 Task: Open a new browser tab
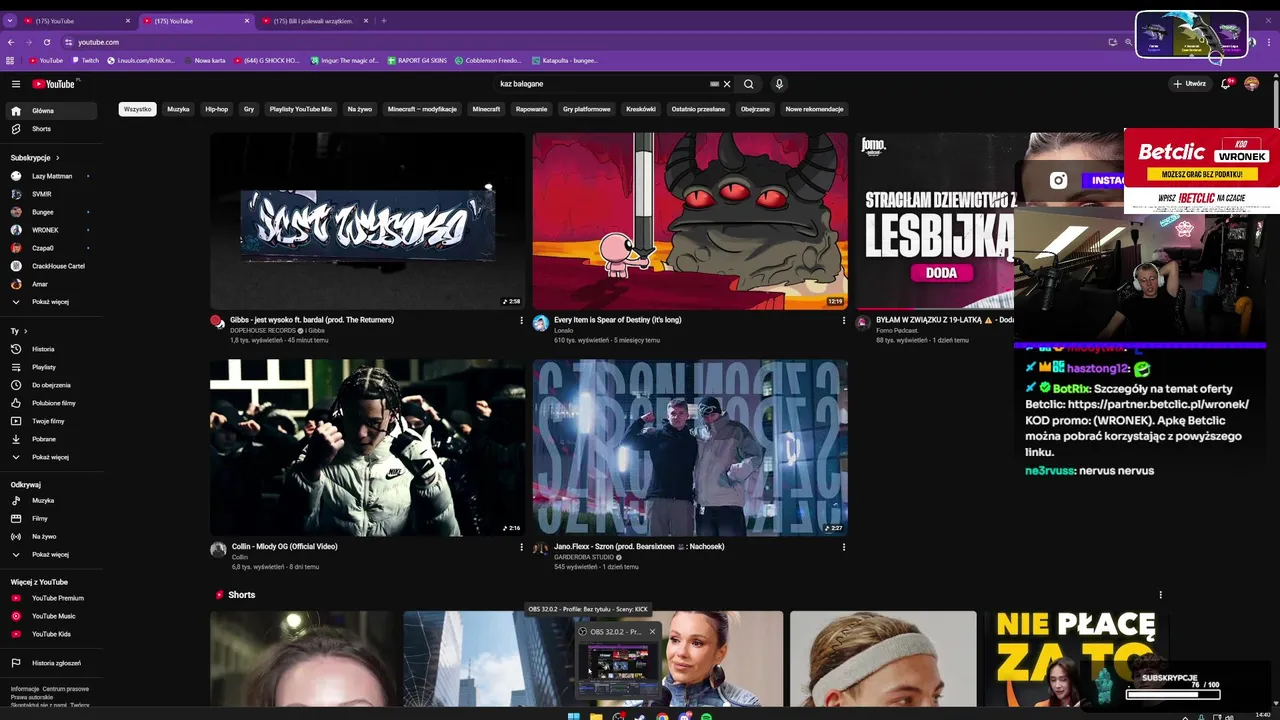click(384, 20)
